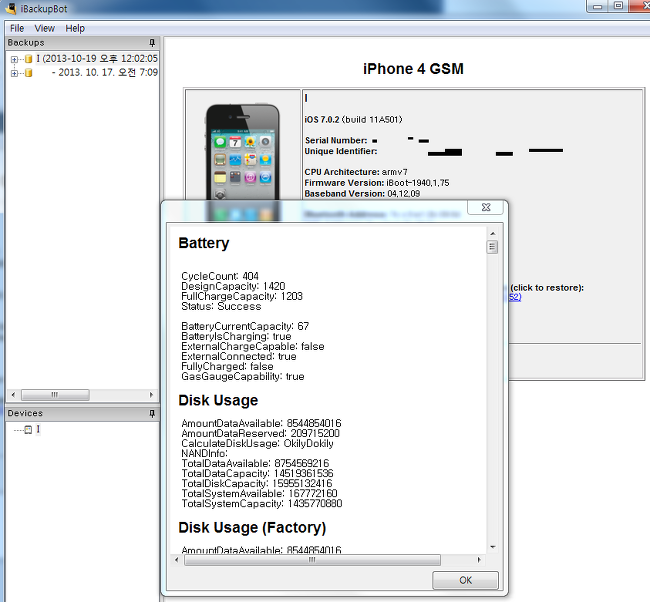Click the 'DesignCapacity: 1420' line
The width and height of the screenshot is (650, 602).
233,286
